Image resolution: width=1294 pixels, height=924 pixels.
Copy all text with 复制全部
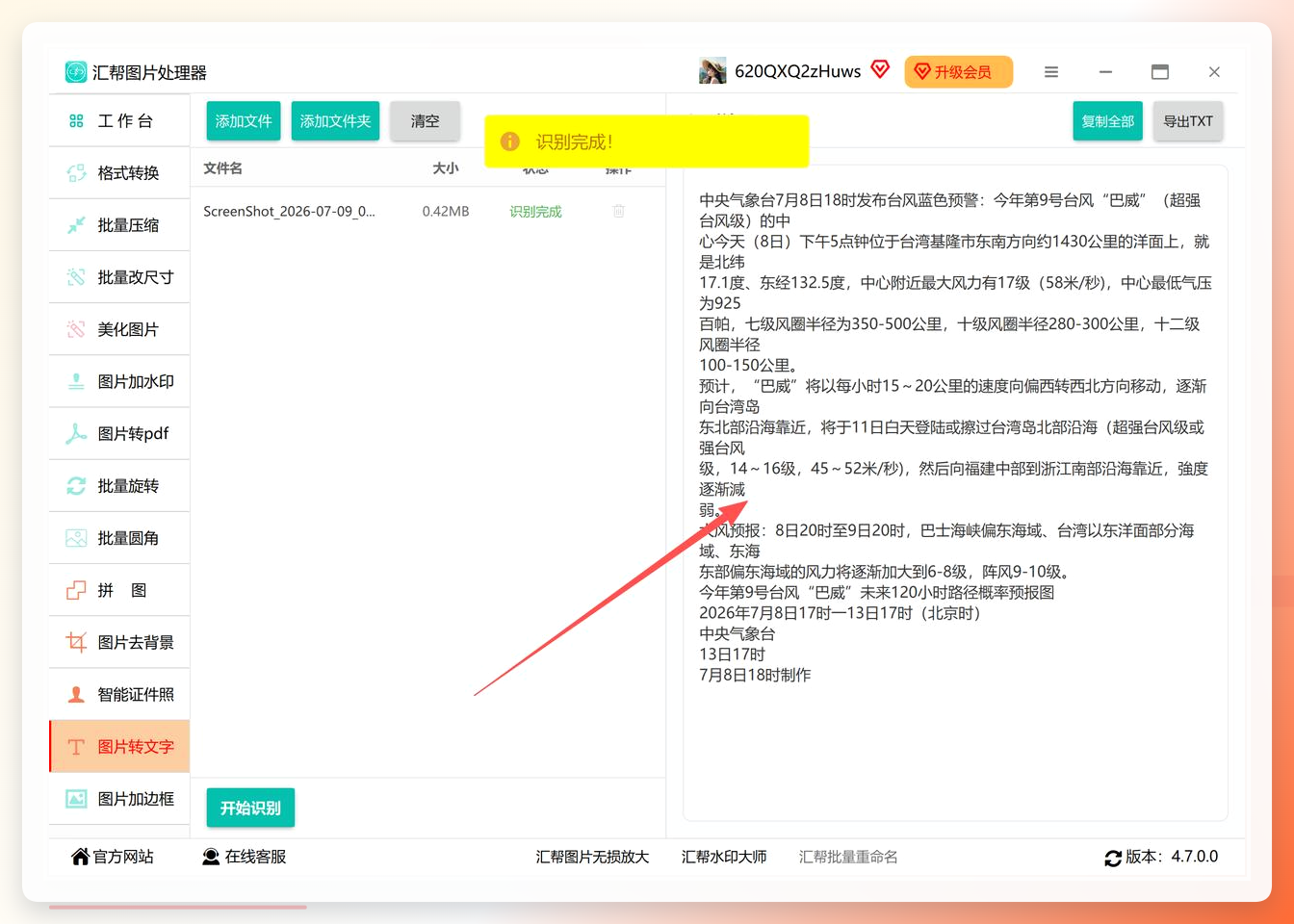[1107, 121]
